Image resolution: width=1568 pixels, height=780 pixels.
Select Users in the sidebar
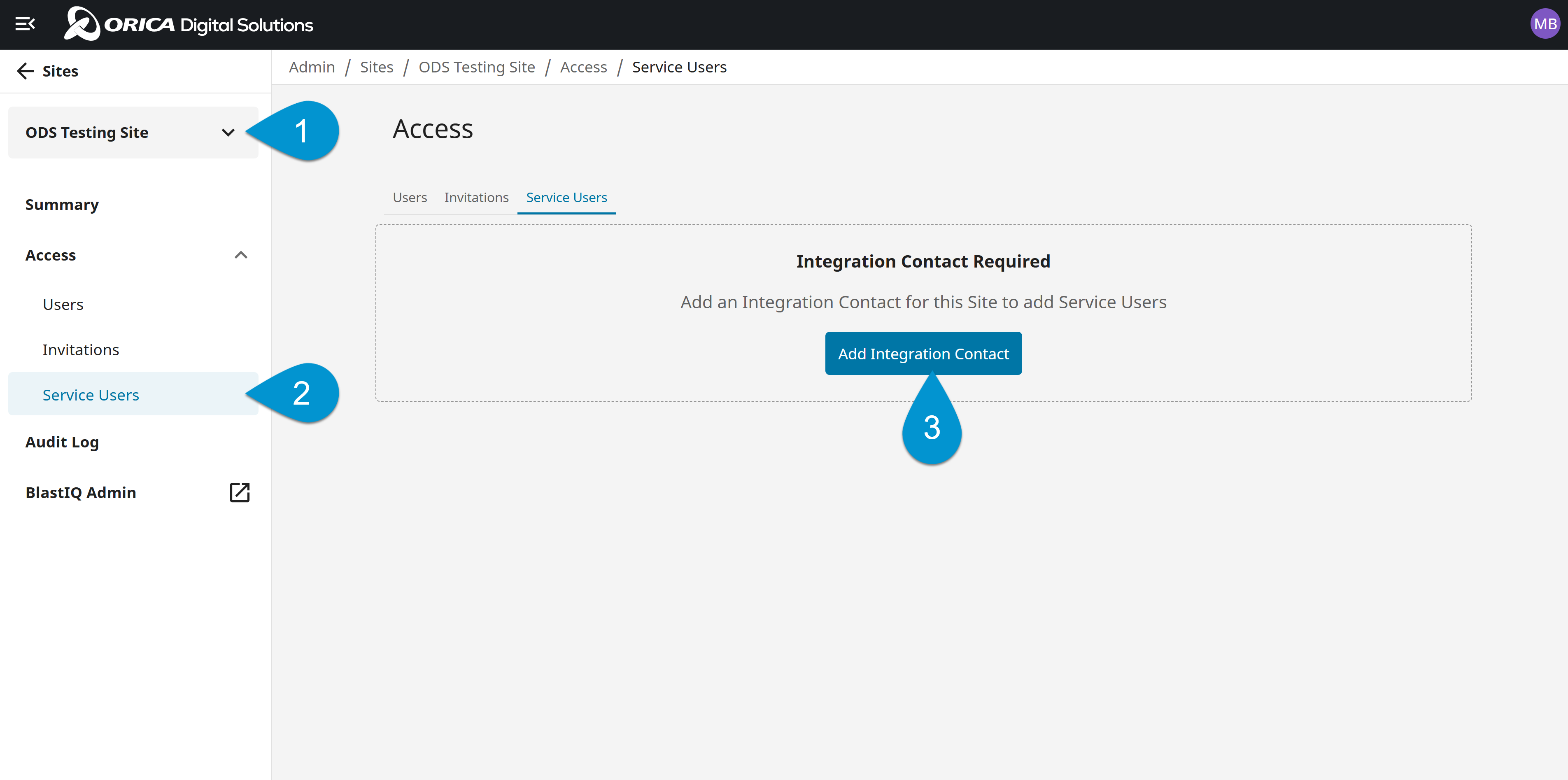pyautogui.click(x=63, y=304)
